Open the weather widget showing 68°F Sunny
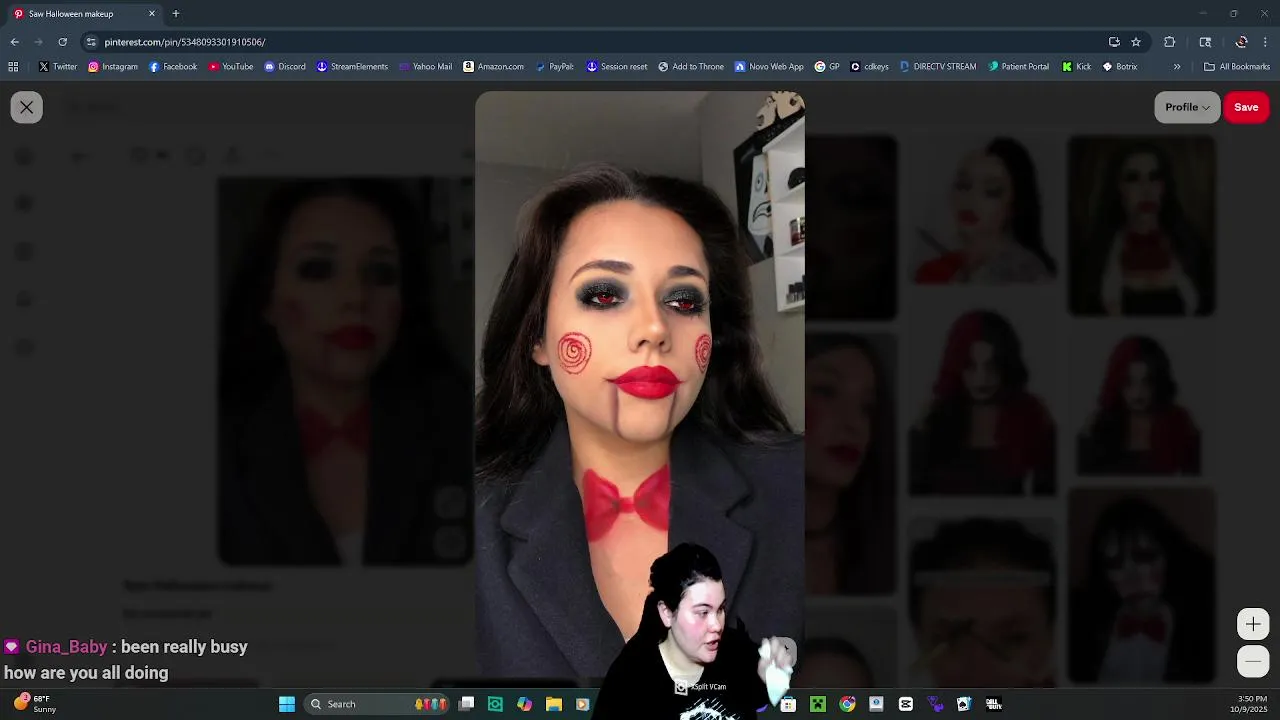 pyautogui.click(x=36, y=704)
